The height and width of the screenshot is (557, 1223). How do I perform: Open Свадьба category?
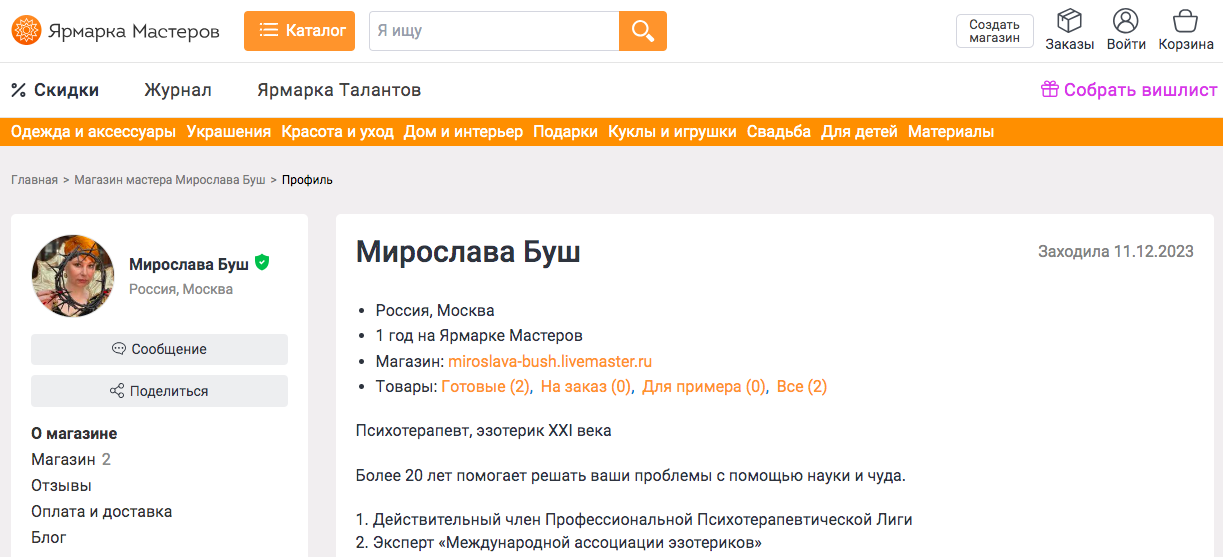(779, 132)
